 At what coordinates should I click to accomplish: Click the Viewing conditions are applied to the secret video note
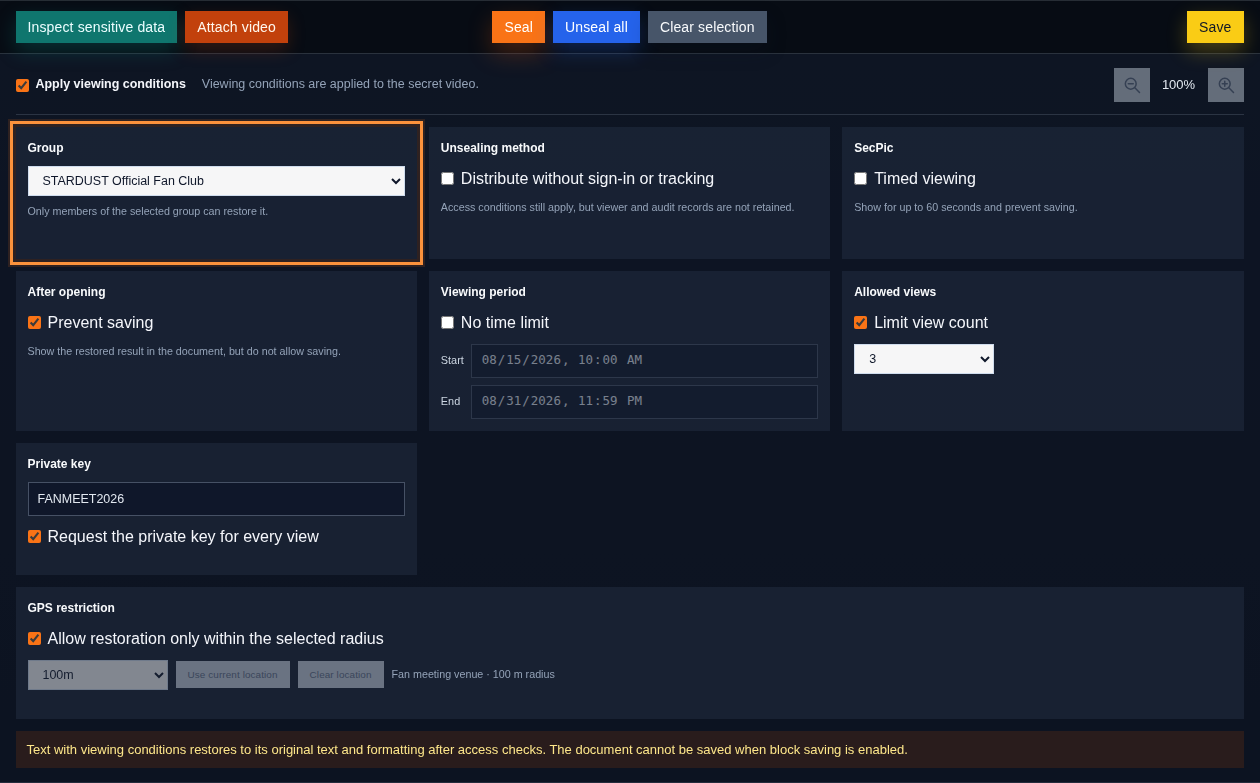340,84
